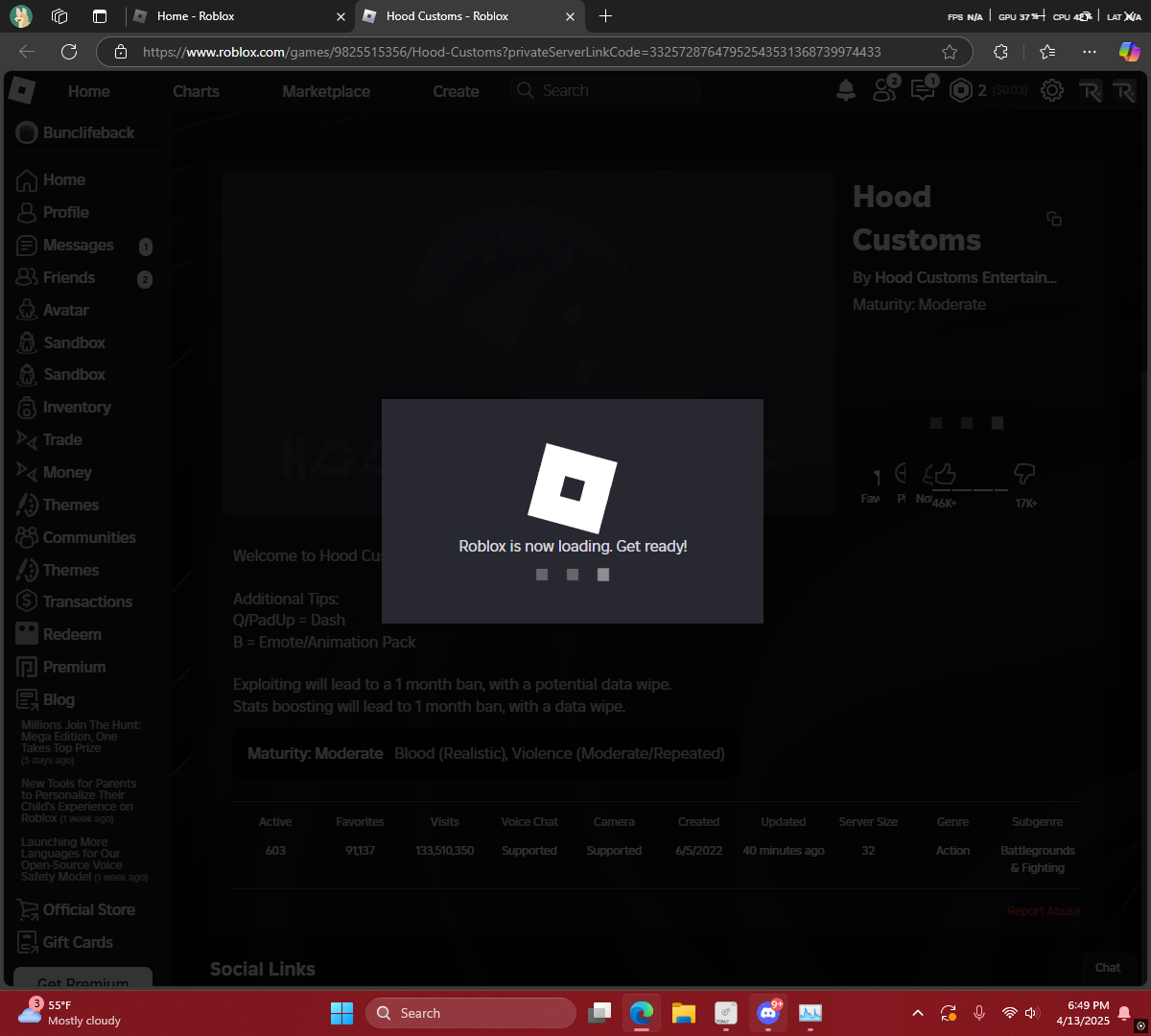
Task: Open blog post New Tools for Parents
Action: tap(79, 801)
